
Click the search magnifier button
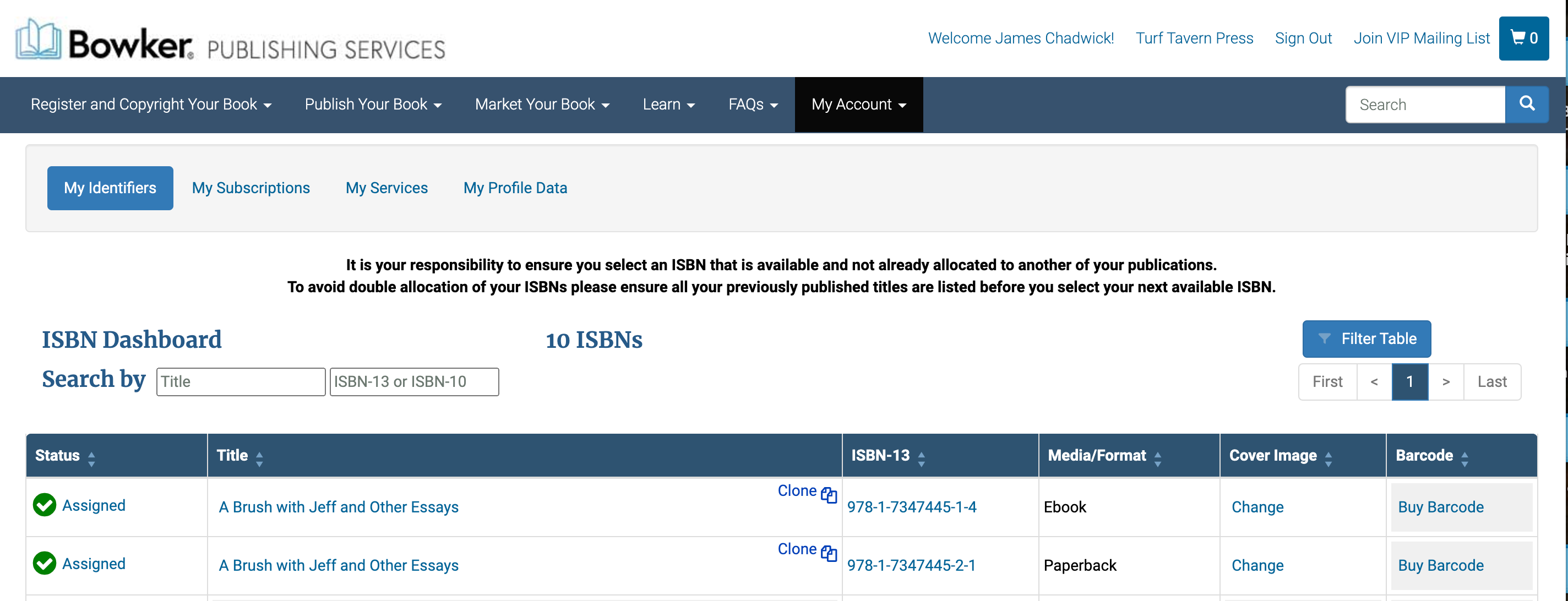(x=1526, y=104)
